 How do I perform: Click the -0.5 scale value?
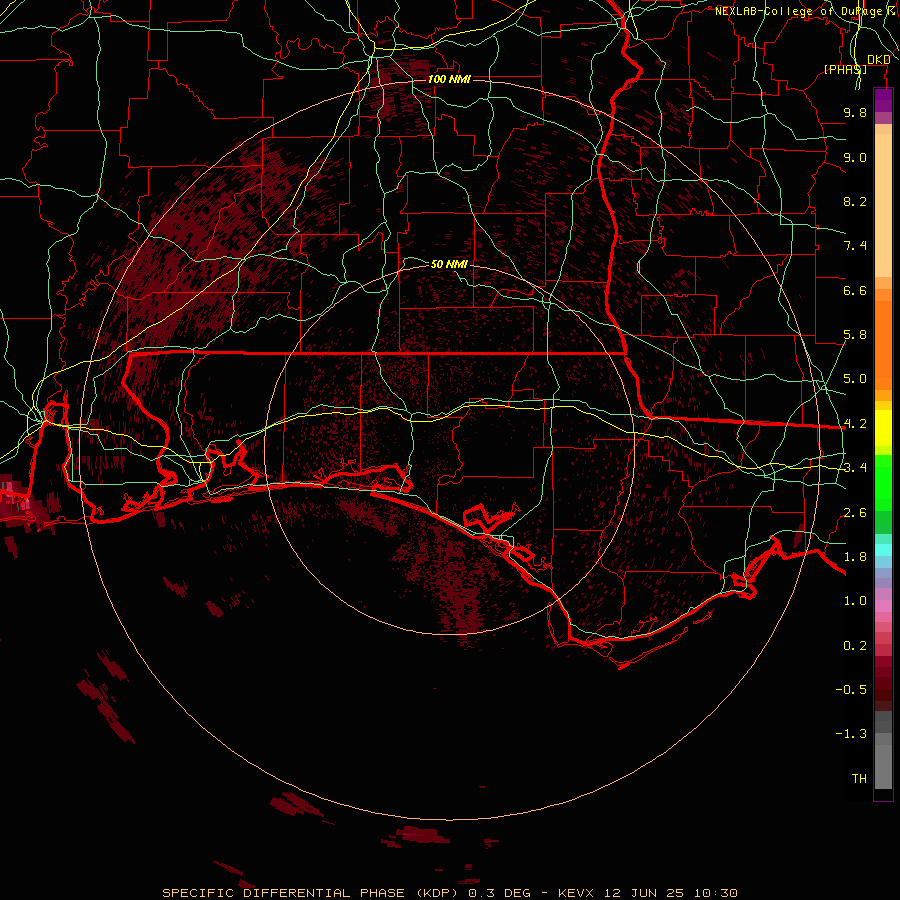(x=851, y=690)
